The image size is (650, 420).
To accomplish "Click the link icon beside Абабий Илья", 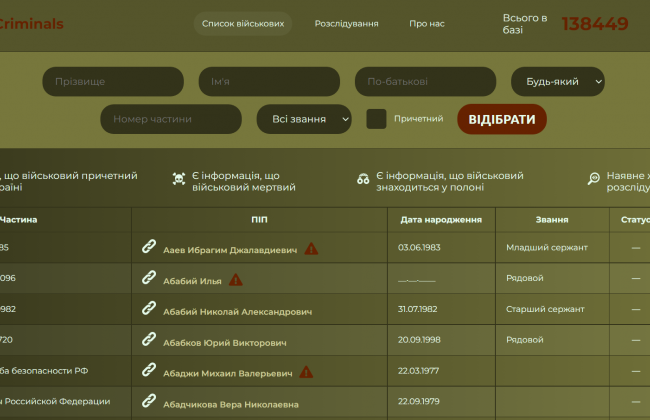I will coord(149,279).
